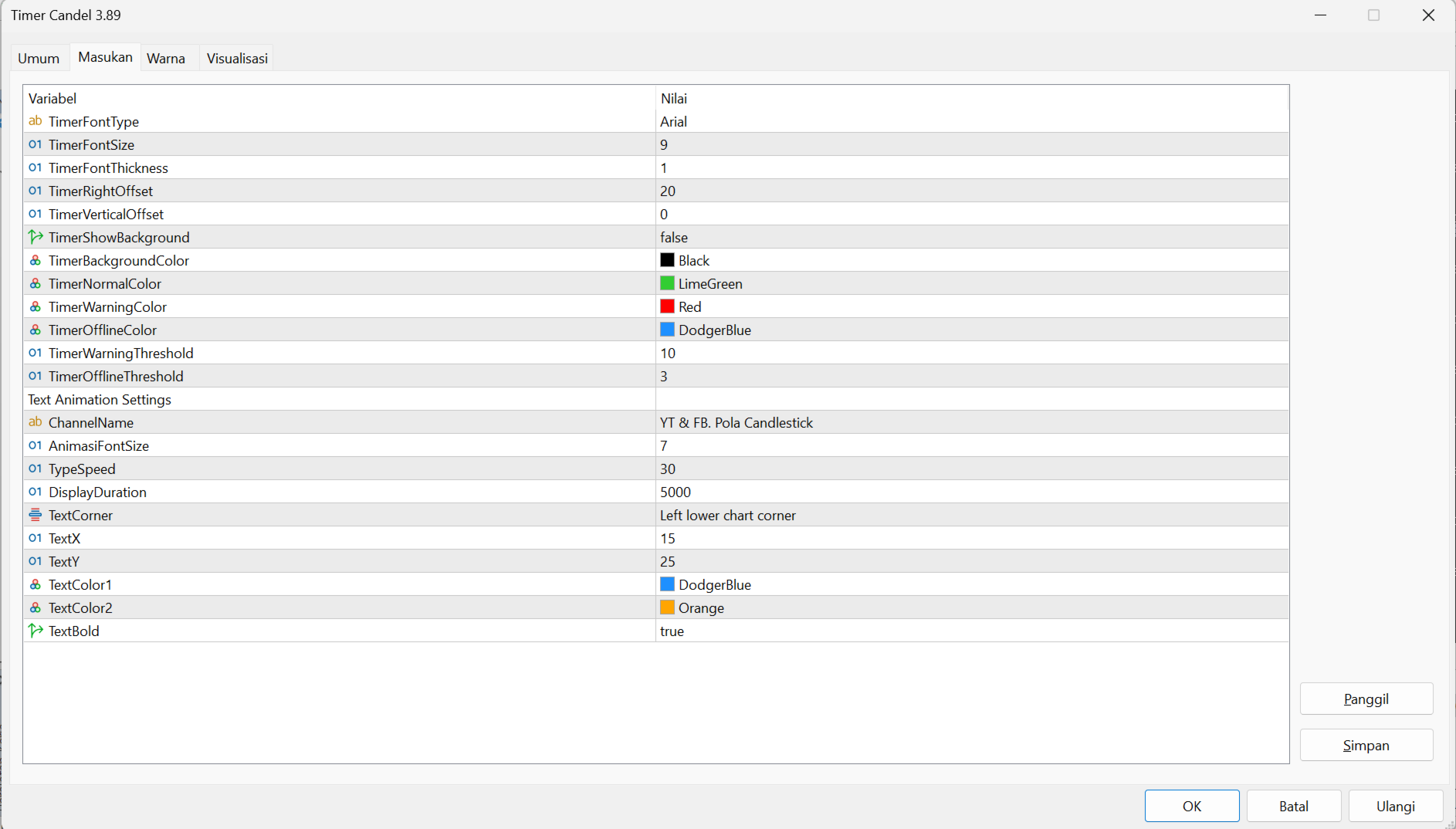Click the string icon beside TimerFontType
Viewport: 1456px width, 829px height.
tap(35, 121)
